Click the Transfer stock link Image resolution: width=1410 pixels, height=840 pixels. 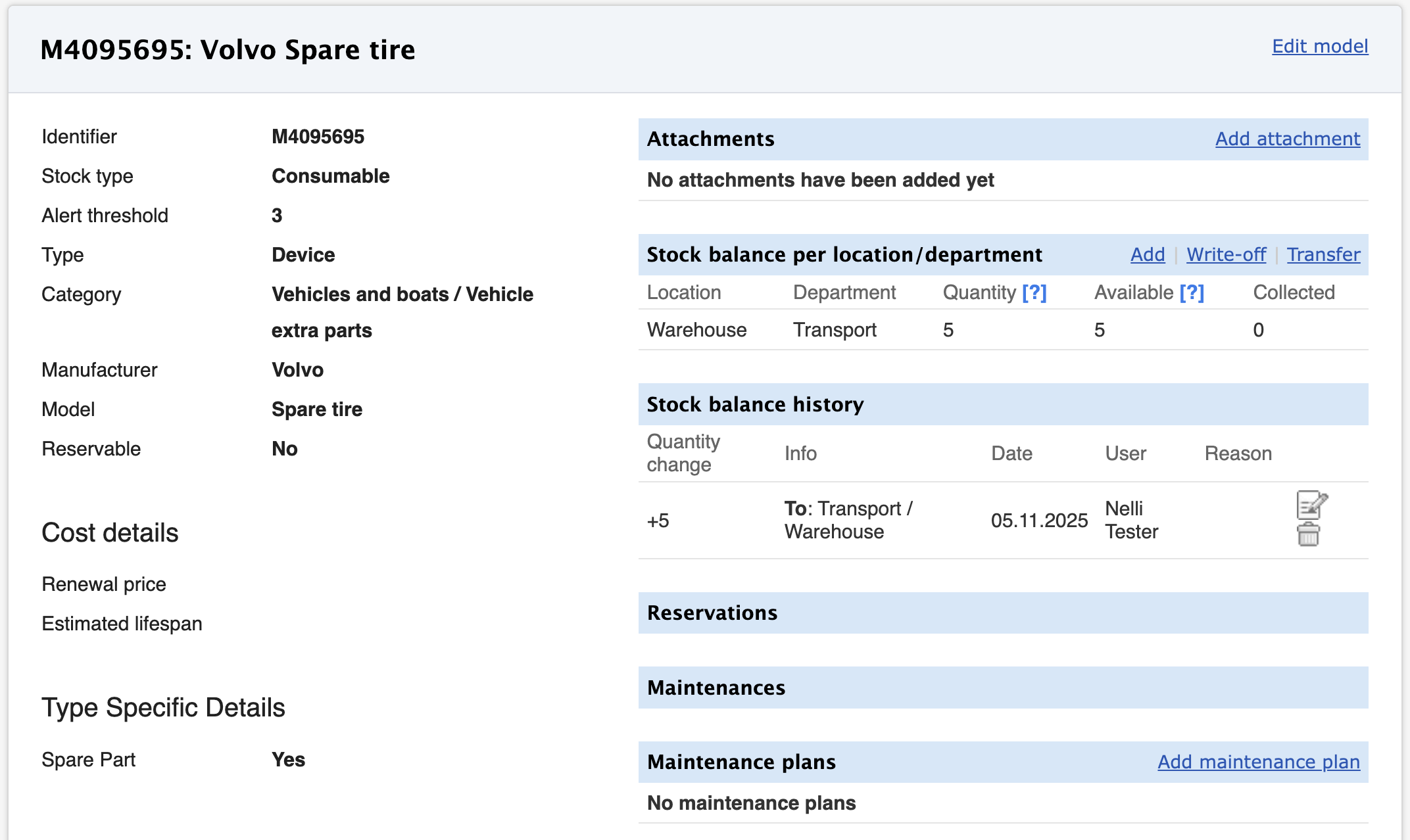[x=1323, y=254]
